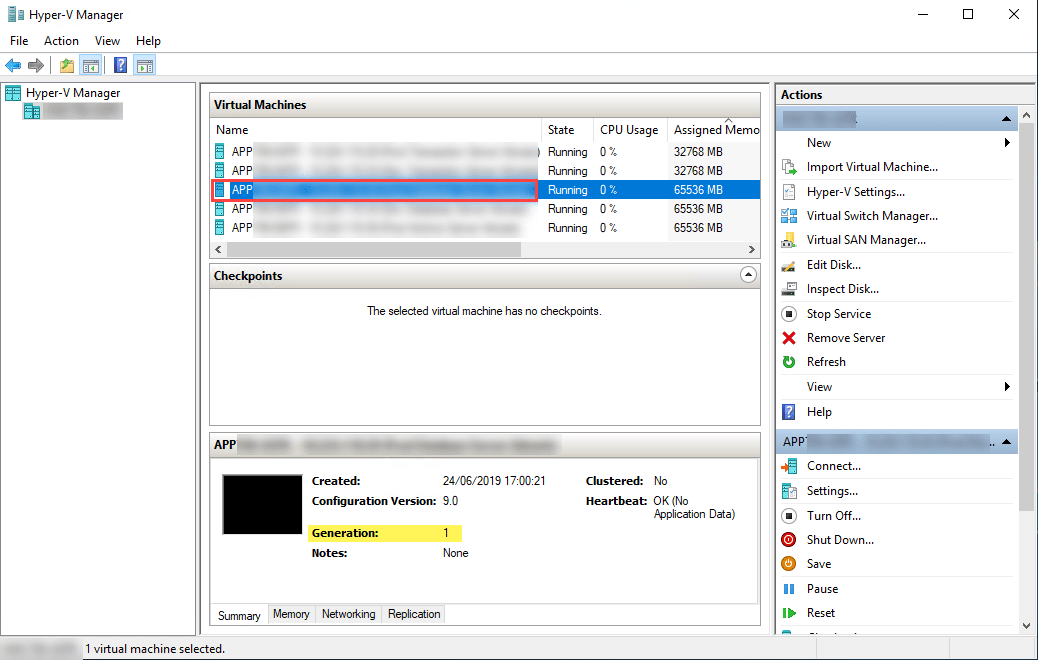Click the horizontal scrollbar thumb in VM list
Viewport: 1038px width, 660px height.
click(374, 250)
